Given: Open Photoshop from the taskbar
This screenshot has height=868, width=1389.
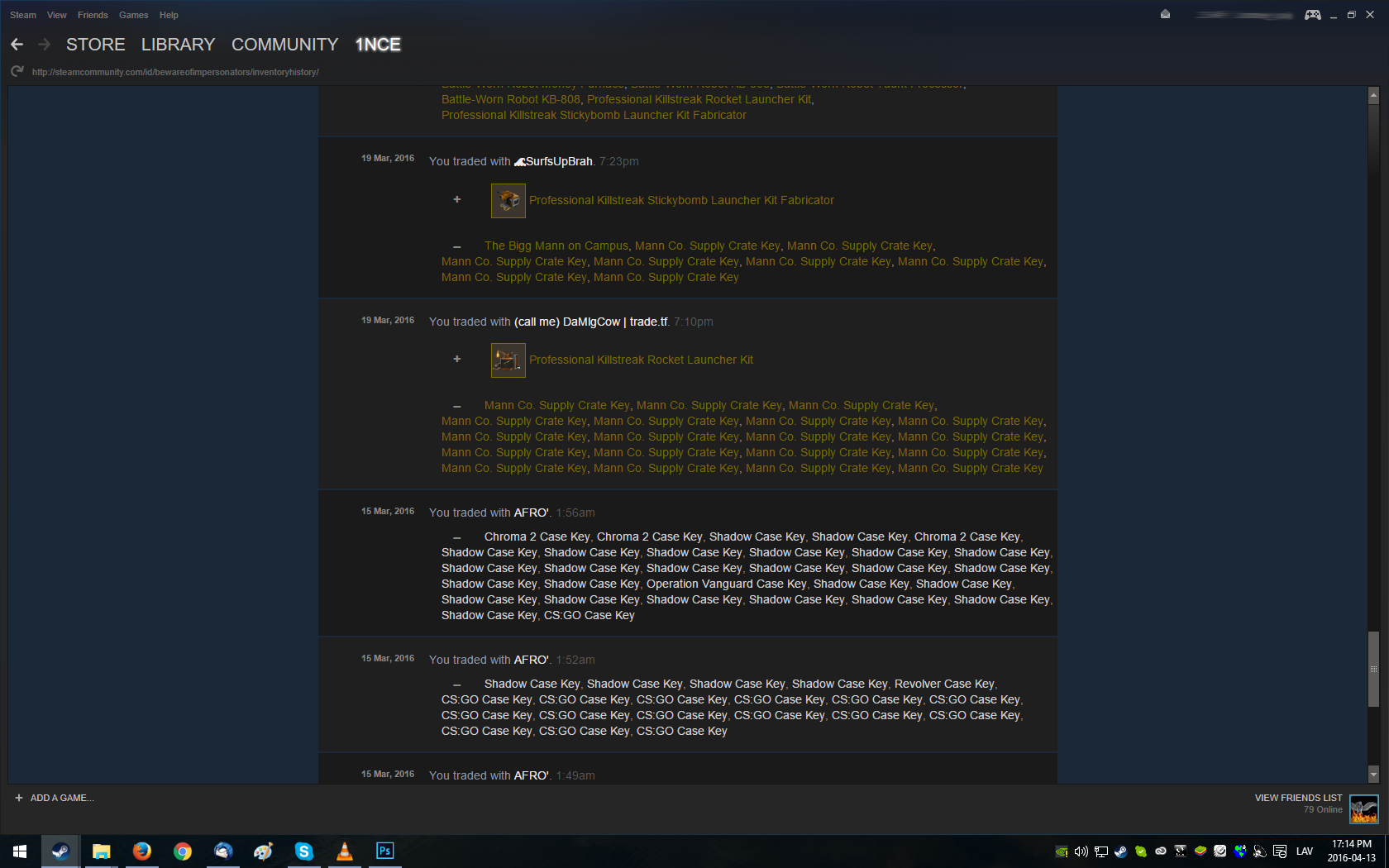Looking at the screenshot, I should tap(384, 851).
